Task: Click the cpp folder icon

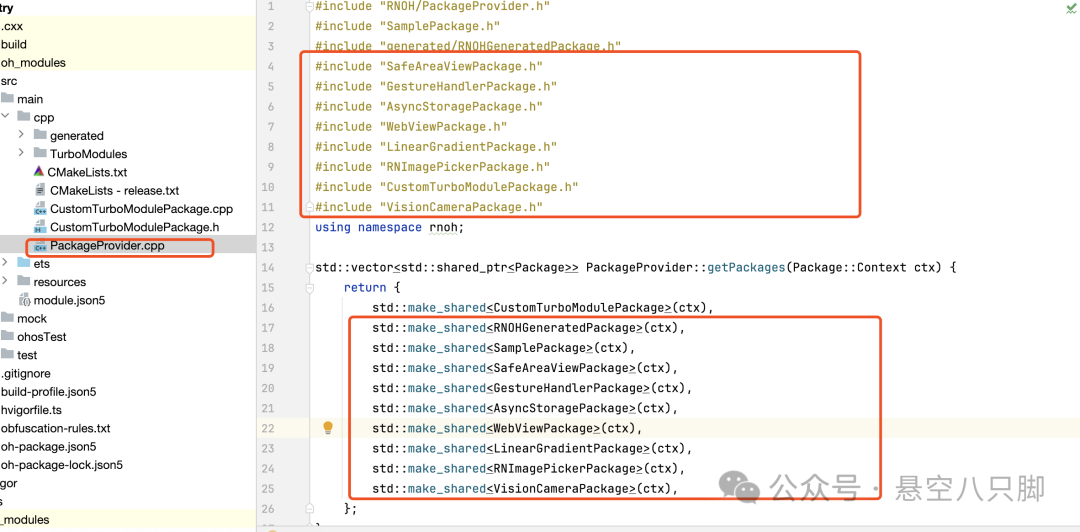Action: point(23,116)
